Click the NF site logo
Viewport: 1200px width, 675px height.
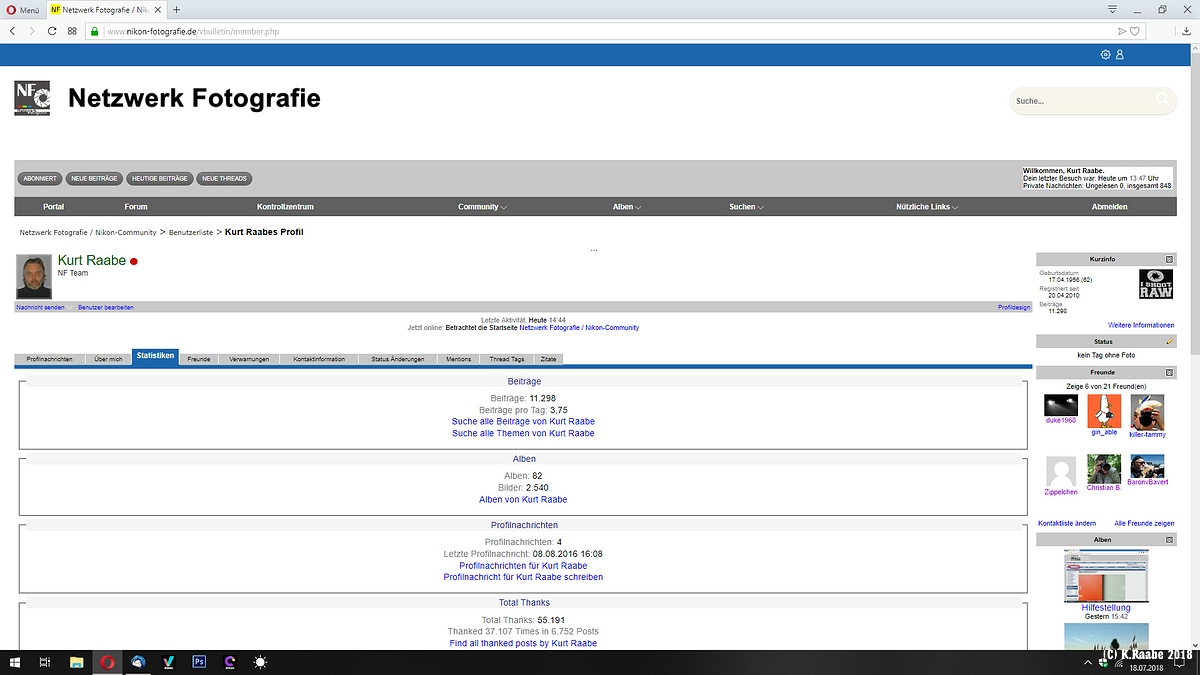tap(32, 98)
